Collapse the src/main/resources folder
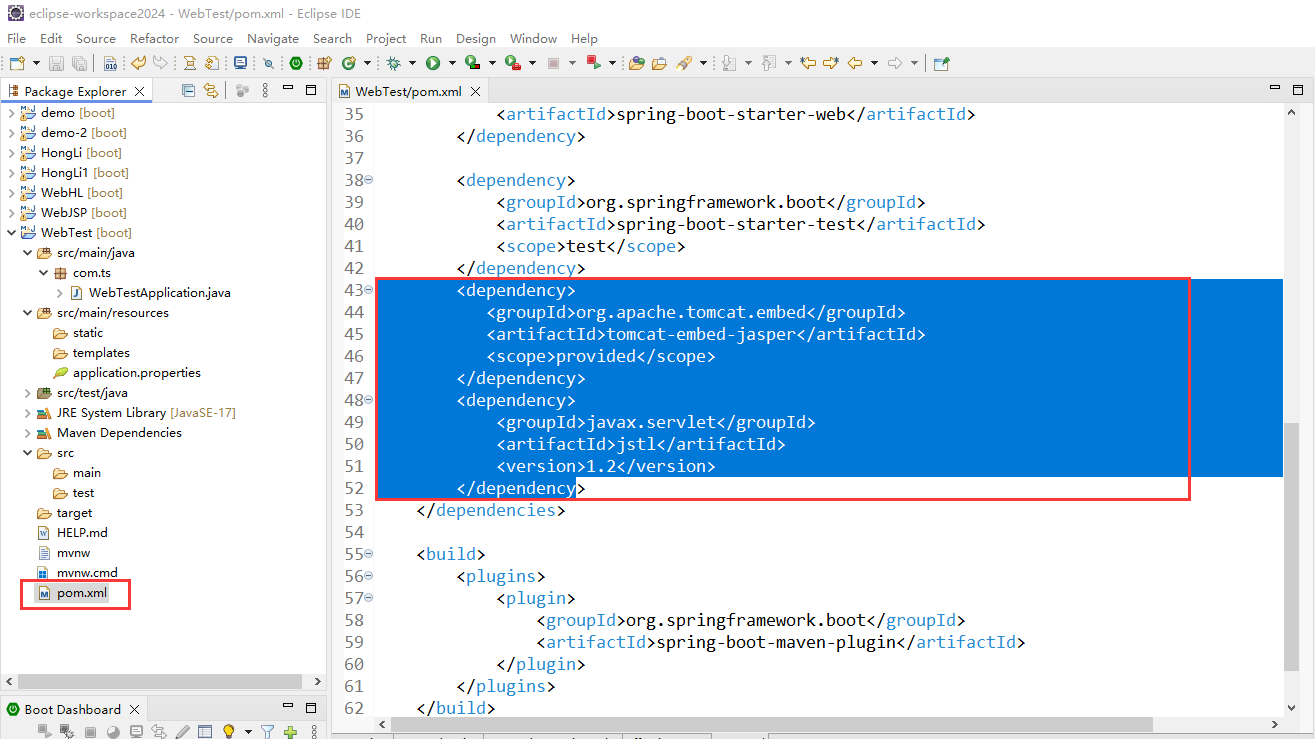This screenshot has height=739, width=1315. [28, 312]
